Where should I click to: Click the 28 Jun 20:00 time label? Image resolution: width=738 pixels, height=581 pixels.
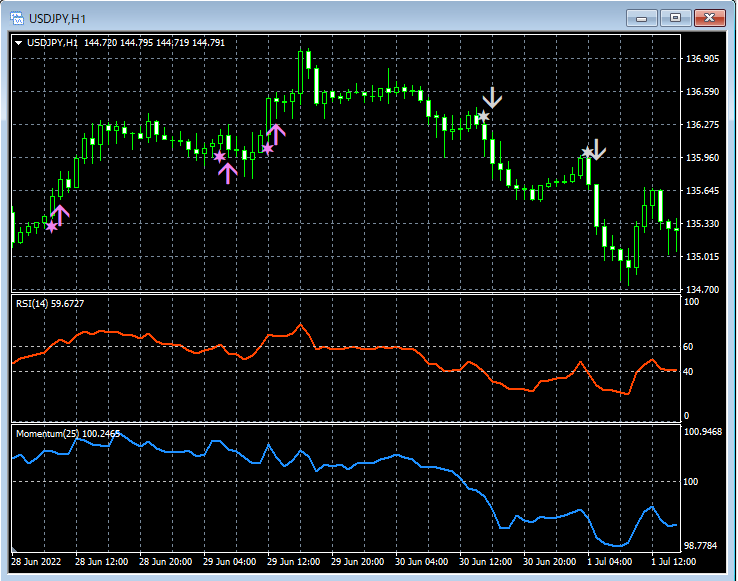(166, 562)
